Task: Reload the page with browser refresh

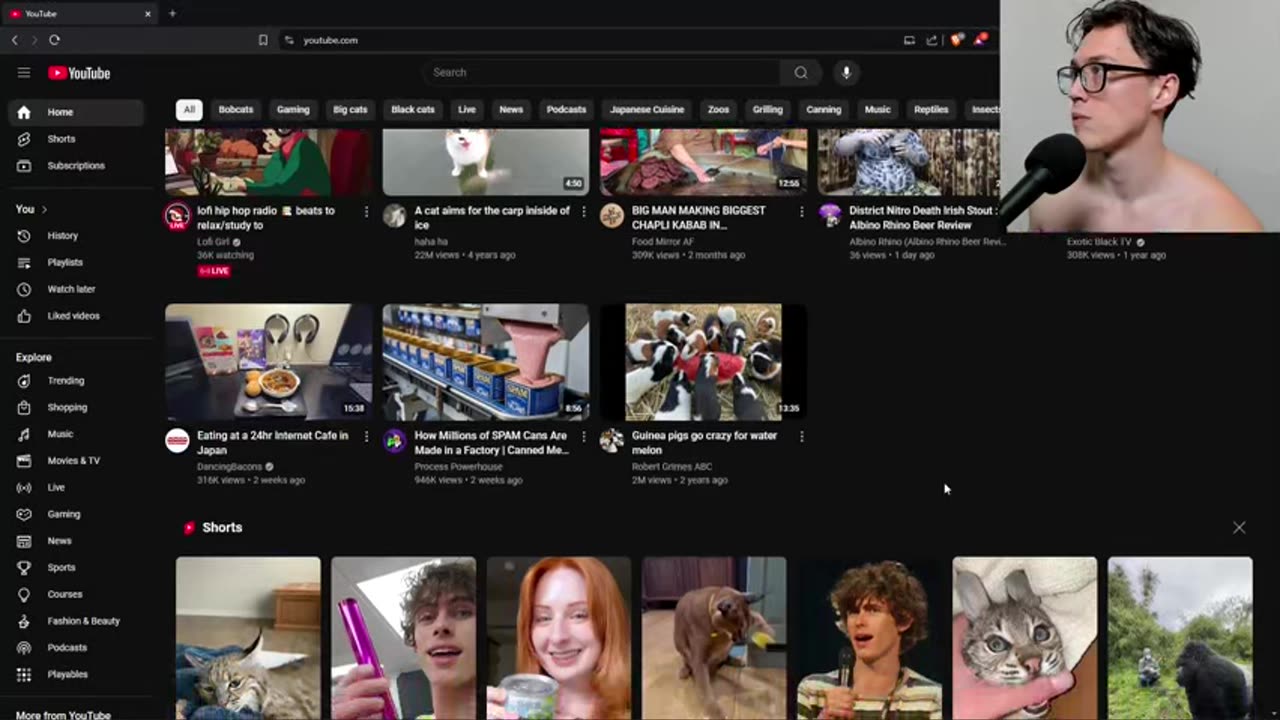Action: pos(54,40)
